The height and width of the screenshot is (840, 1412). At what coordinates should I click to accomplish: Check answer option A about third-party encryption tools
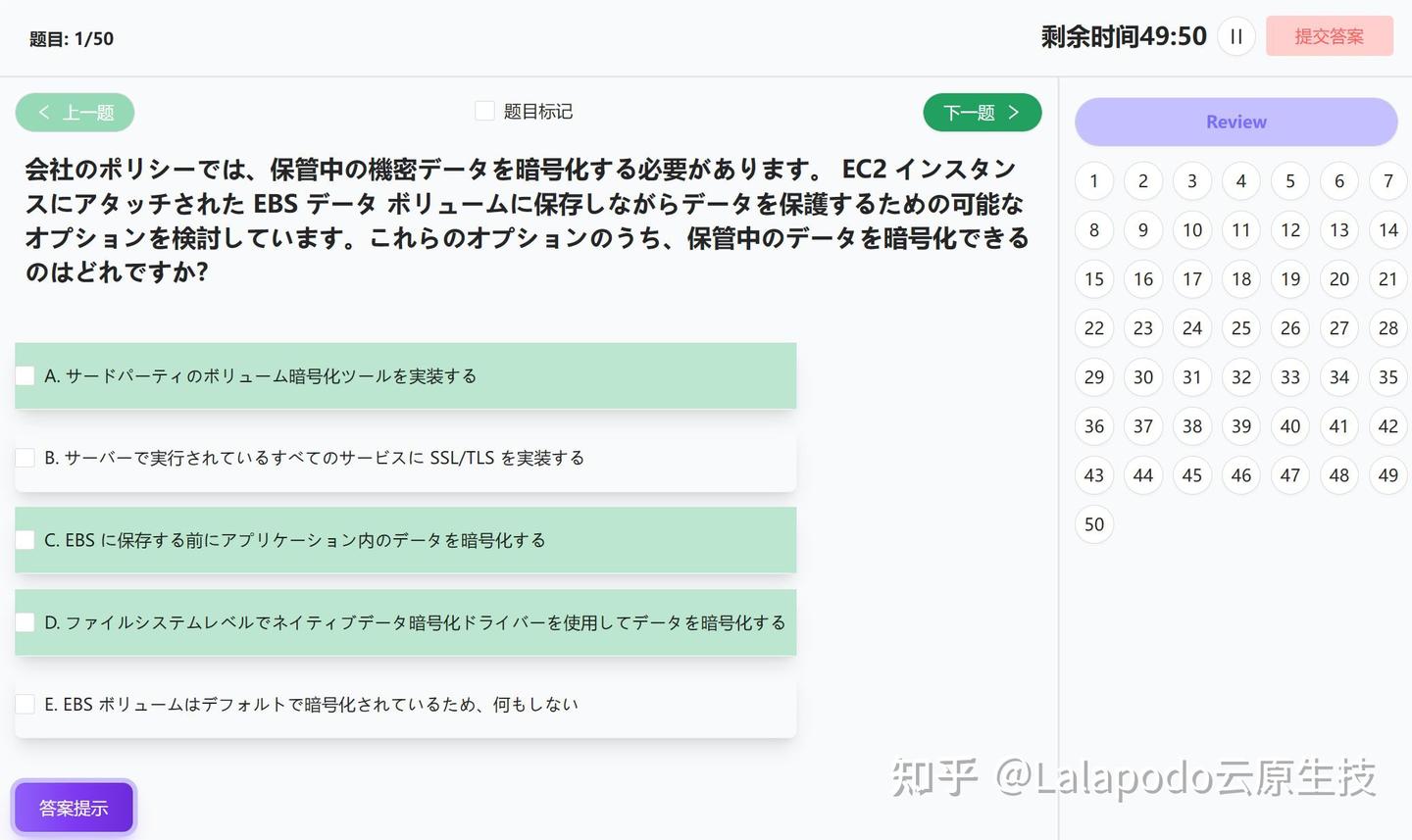(x=25, y=374)
